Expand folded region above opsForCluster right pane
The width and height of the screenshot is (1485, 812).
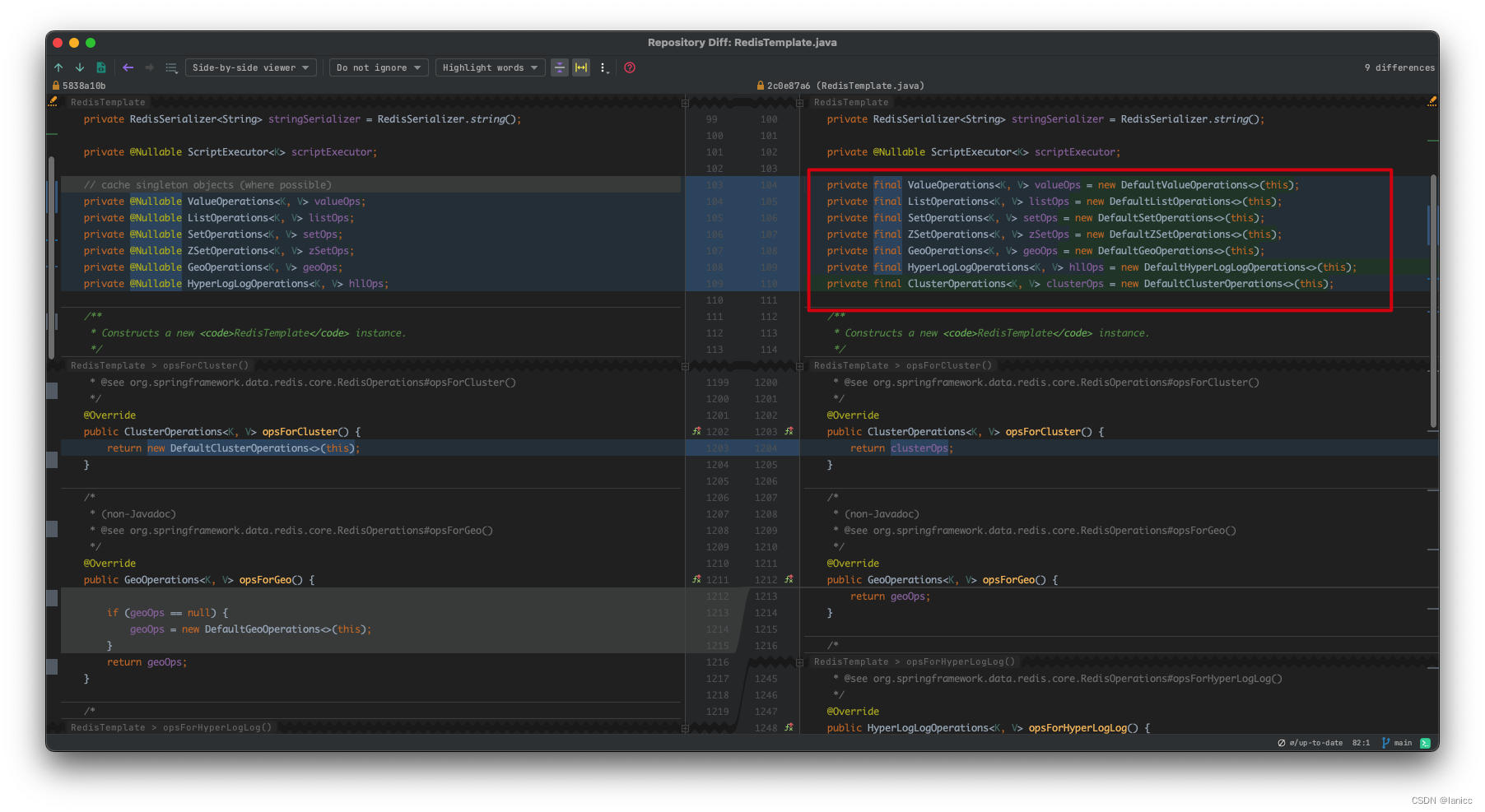(x=799, y=366)
